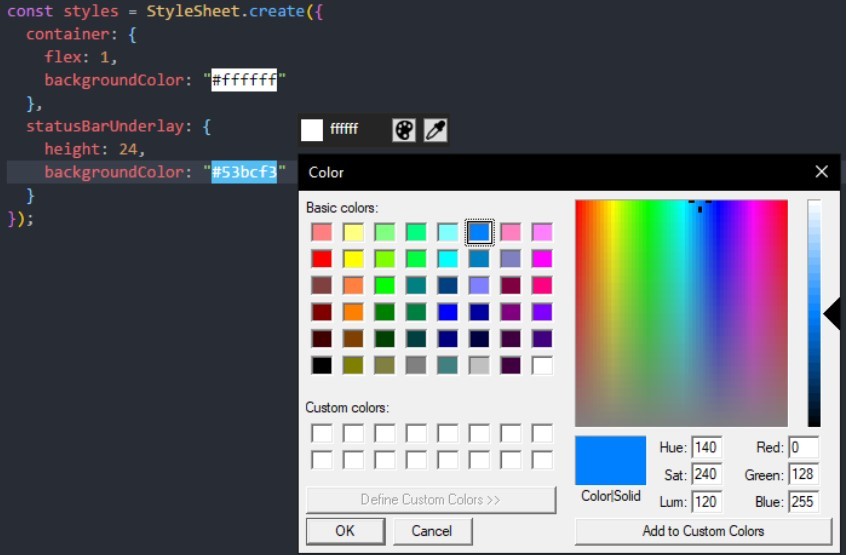
Task: Select white basic color swatch
Action: 542,365
